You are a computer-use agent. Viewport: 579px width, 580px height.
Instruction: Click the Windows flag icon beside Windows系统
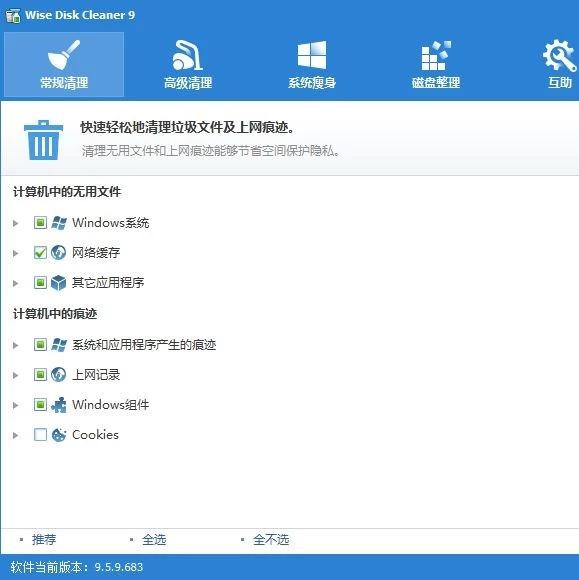(x=59, y=223)
